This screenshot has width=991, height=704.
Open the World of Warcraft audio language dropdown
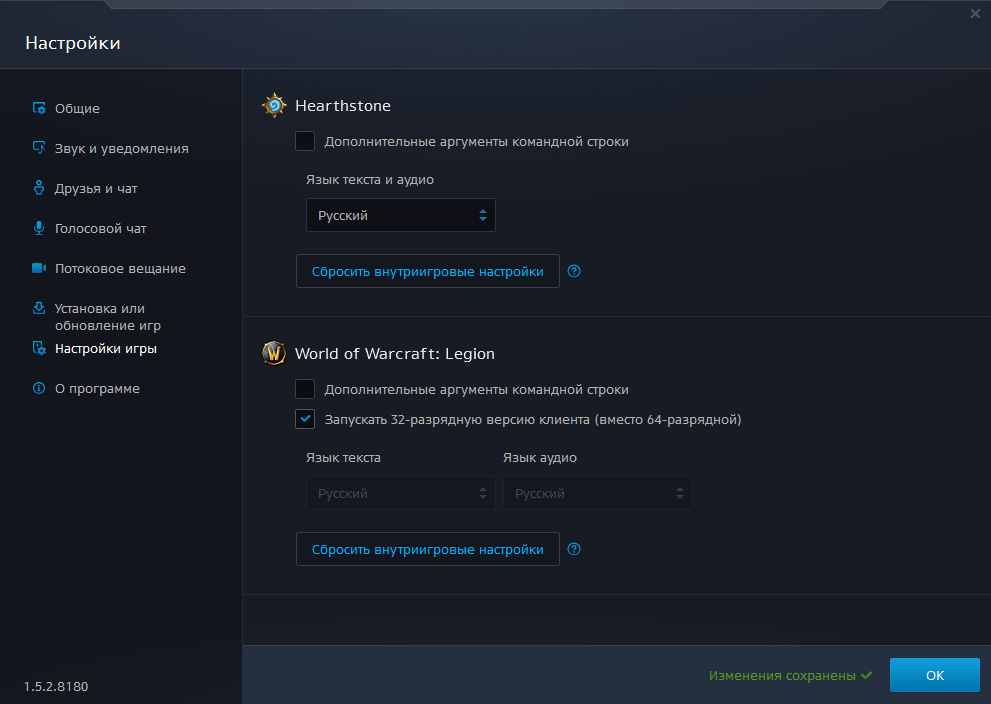click(597, 494)
